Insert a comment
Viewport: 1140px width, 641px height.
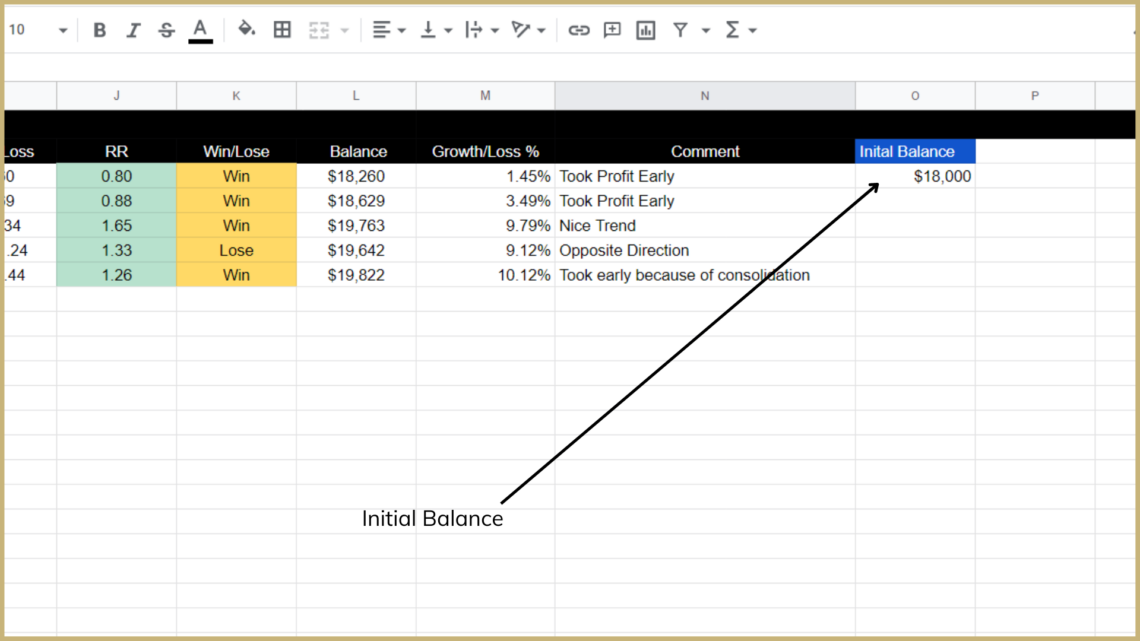pyautogui.click(x=611, y=30)
